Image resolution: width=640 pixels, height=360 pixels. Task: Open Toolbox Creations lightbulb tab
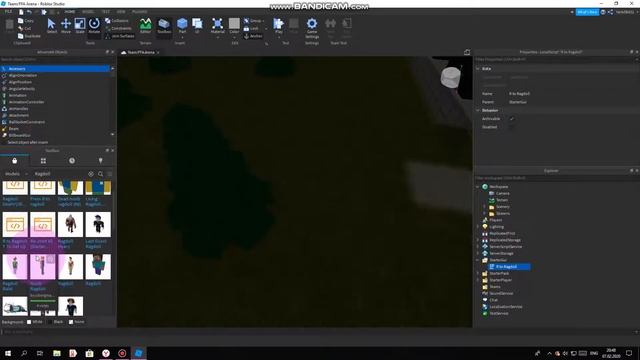(x=100, y=161)
